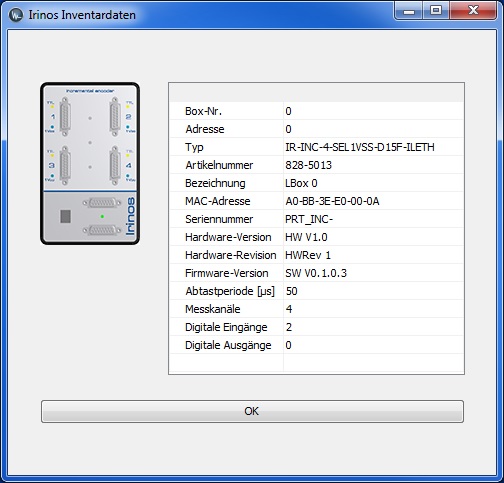Select the Artikelnummer label cell

(x=227, y=165)
